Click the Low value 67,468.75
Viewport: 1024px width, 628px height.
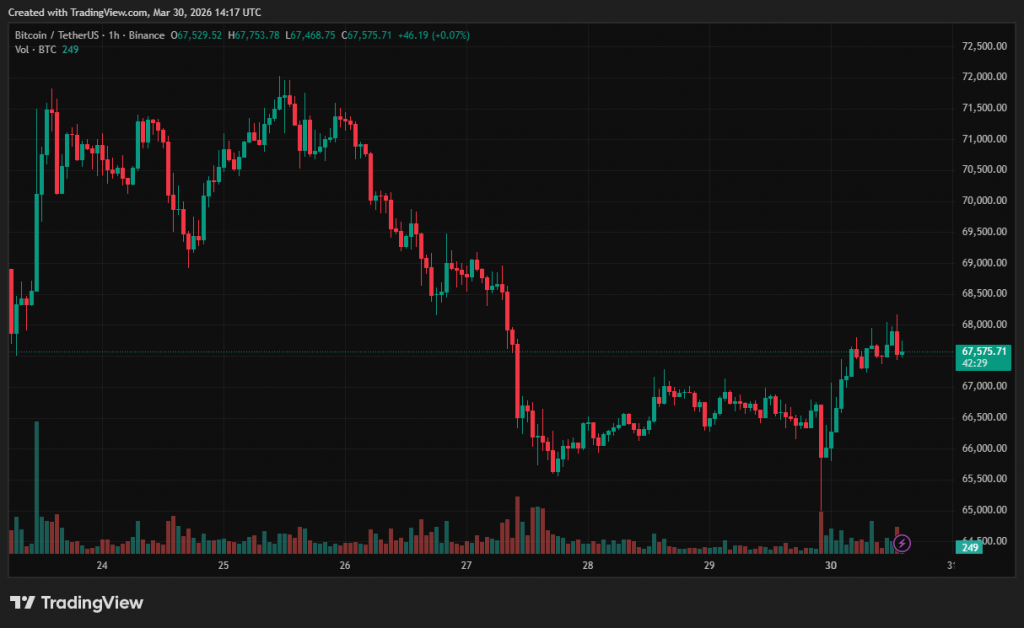click(x=313, y=35)
